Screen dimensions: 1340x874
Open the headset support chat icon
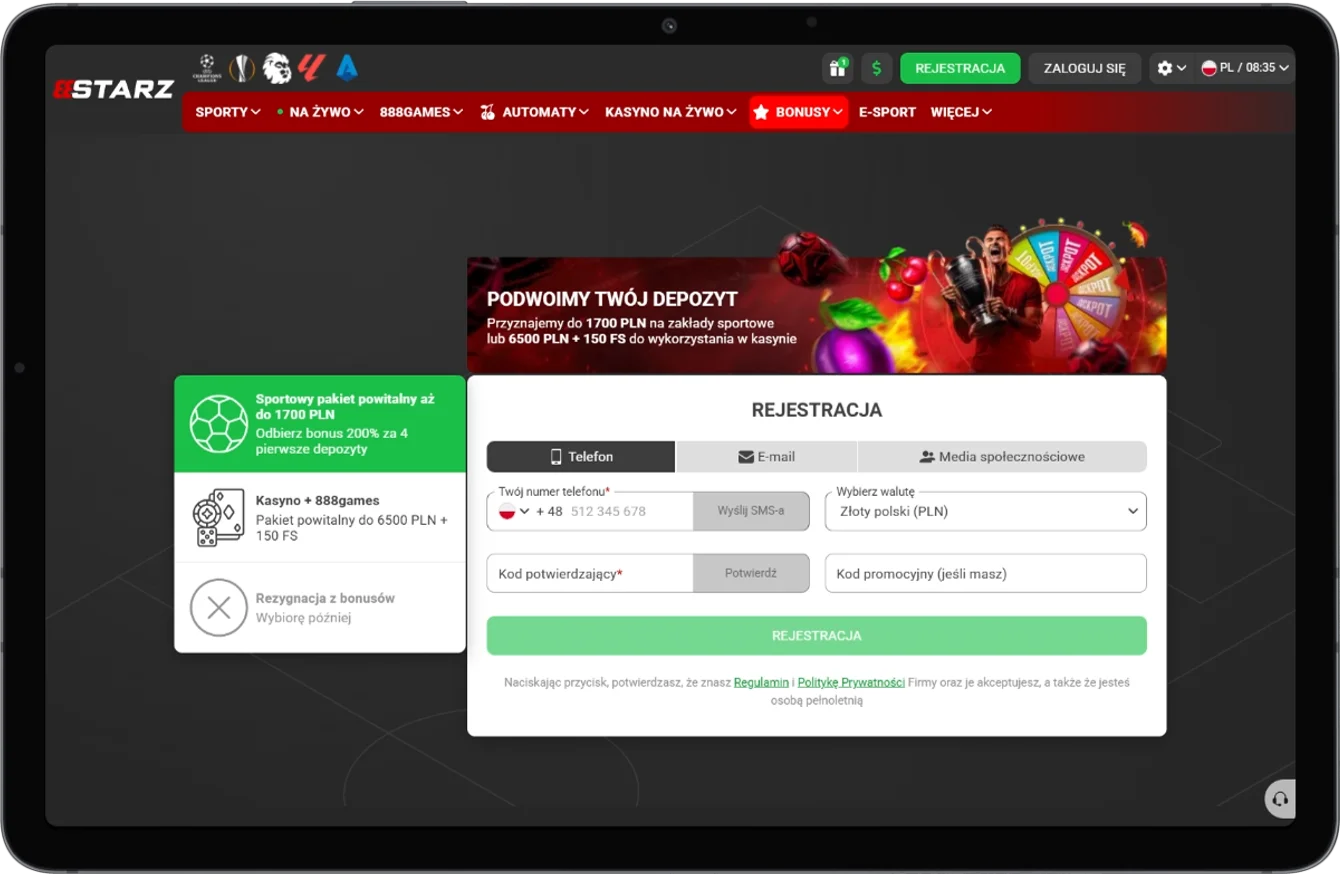pyautogui.click(x=1280, y=799)
